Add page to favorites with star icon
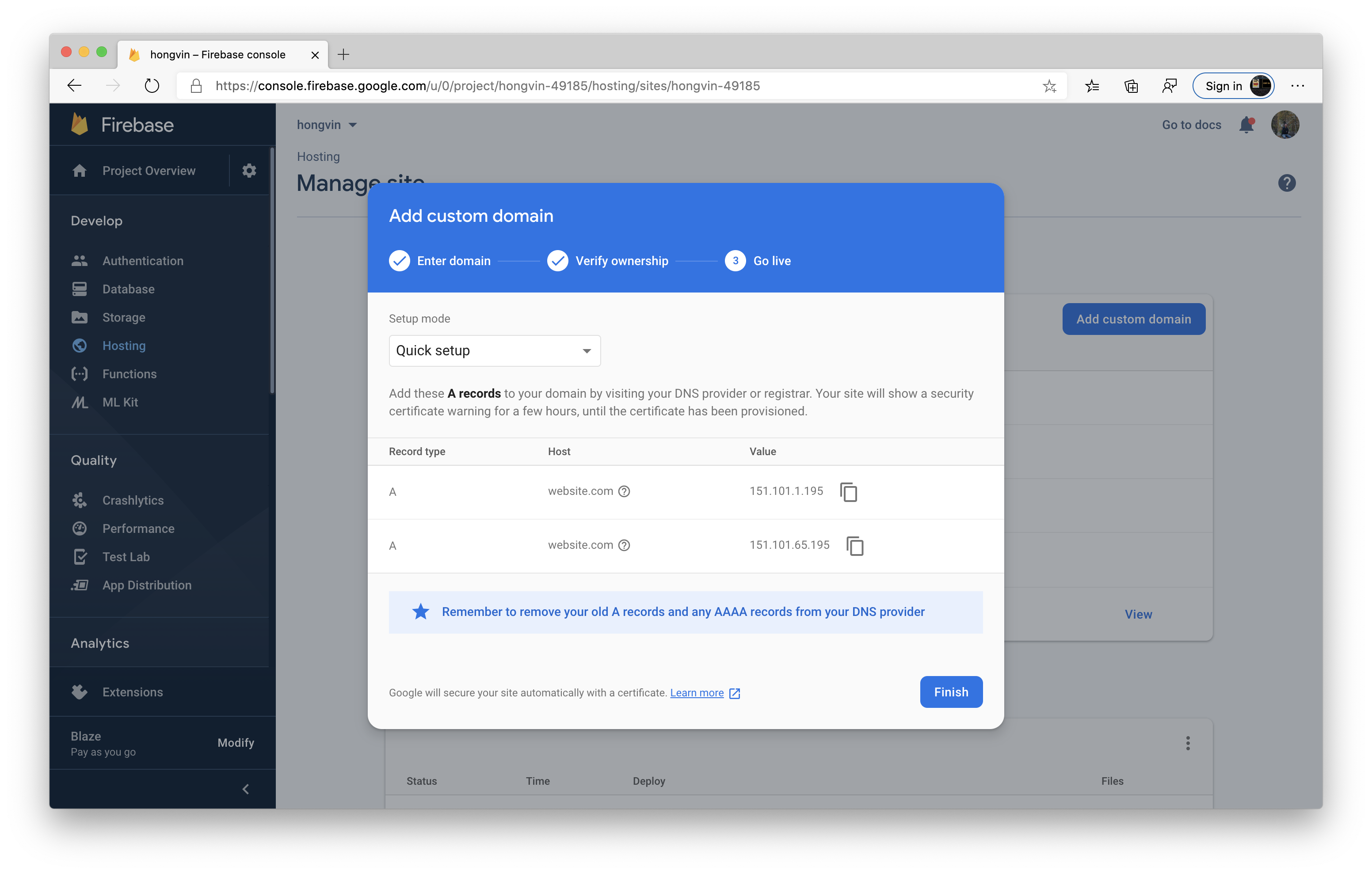This screenshot has width=1372, height=874. pos(1049,86)
